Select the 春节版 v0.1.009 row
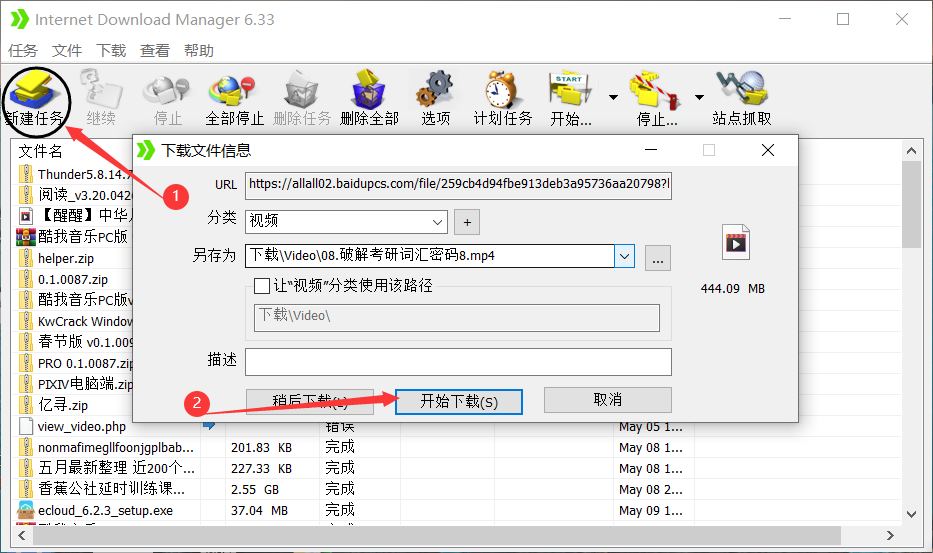Screen dimensions: 933x553 click(x=74, y=342)
